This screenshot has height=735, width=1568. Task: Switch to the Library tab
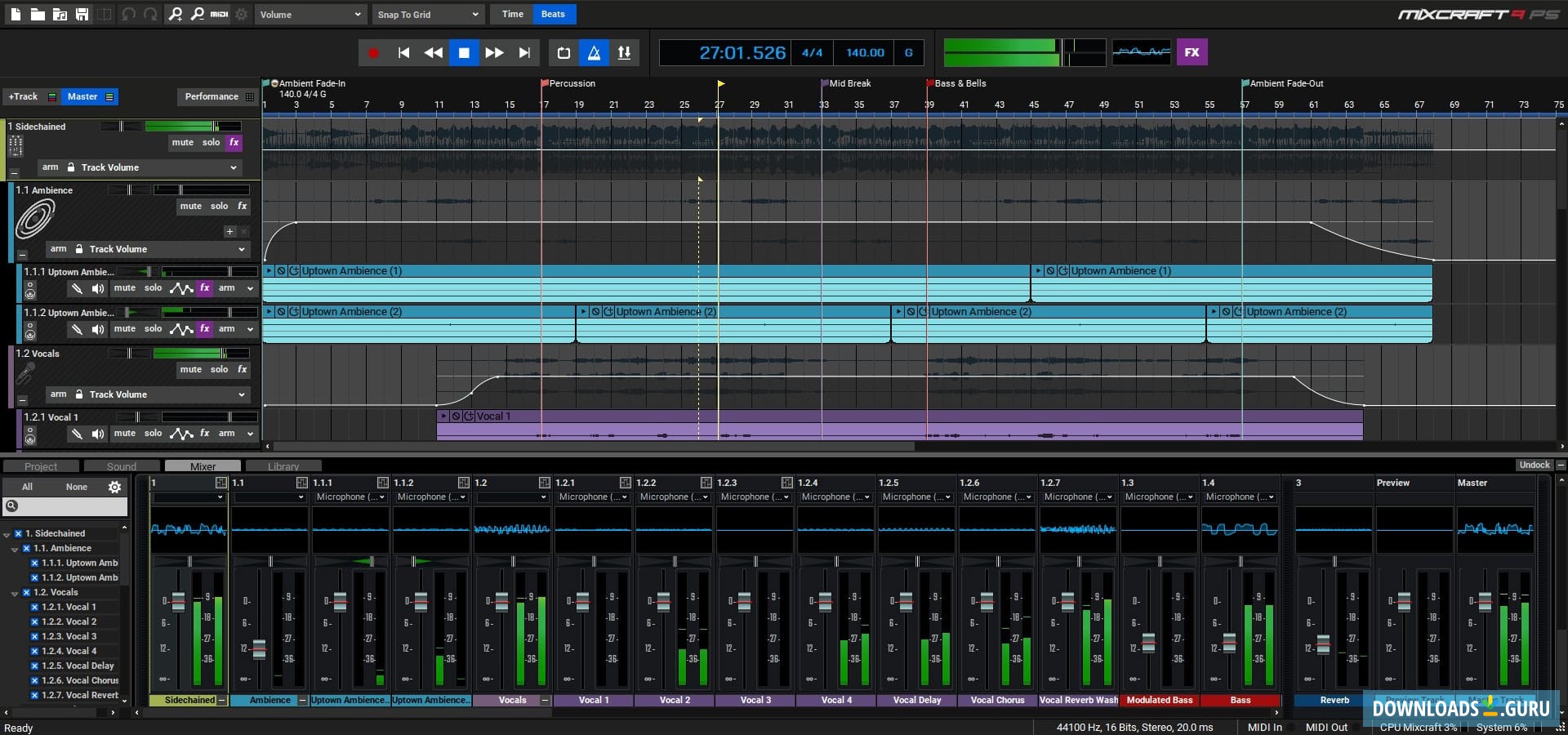coord(283,465)
